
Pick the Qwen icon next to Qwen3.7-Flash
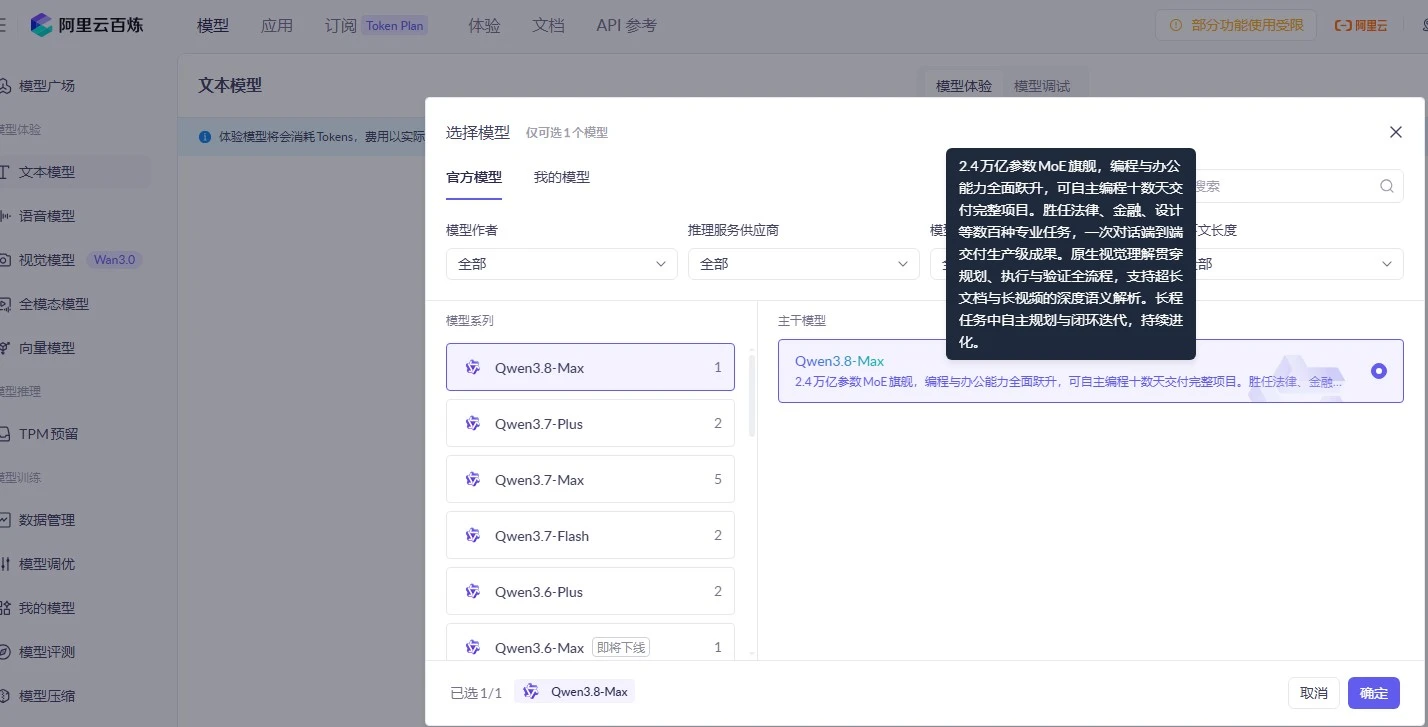pyautogui.click(x=473, y=535)
